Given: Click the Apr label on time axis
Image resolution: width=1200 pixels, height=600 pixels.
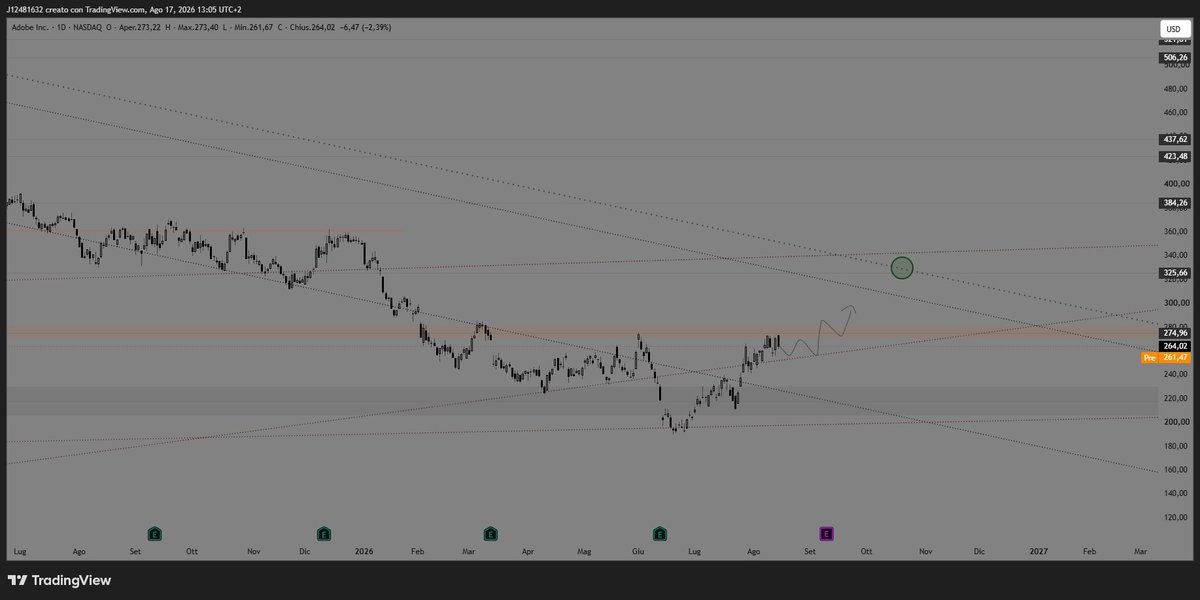Looking at the screenshot, I should 527,551.
